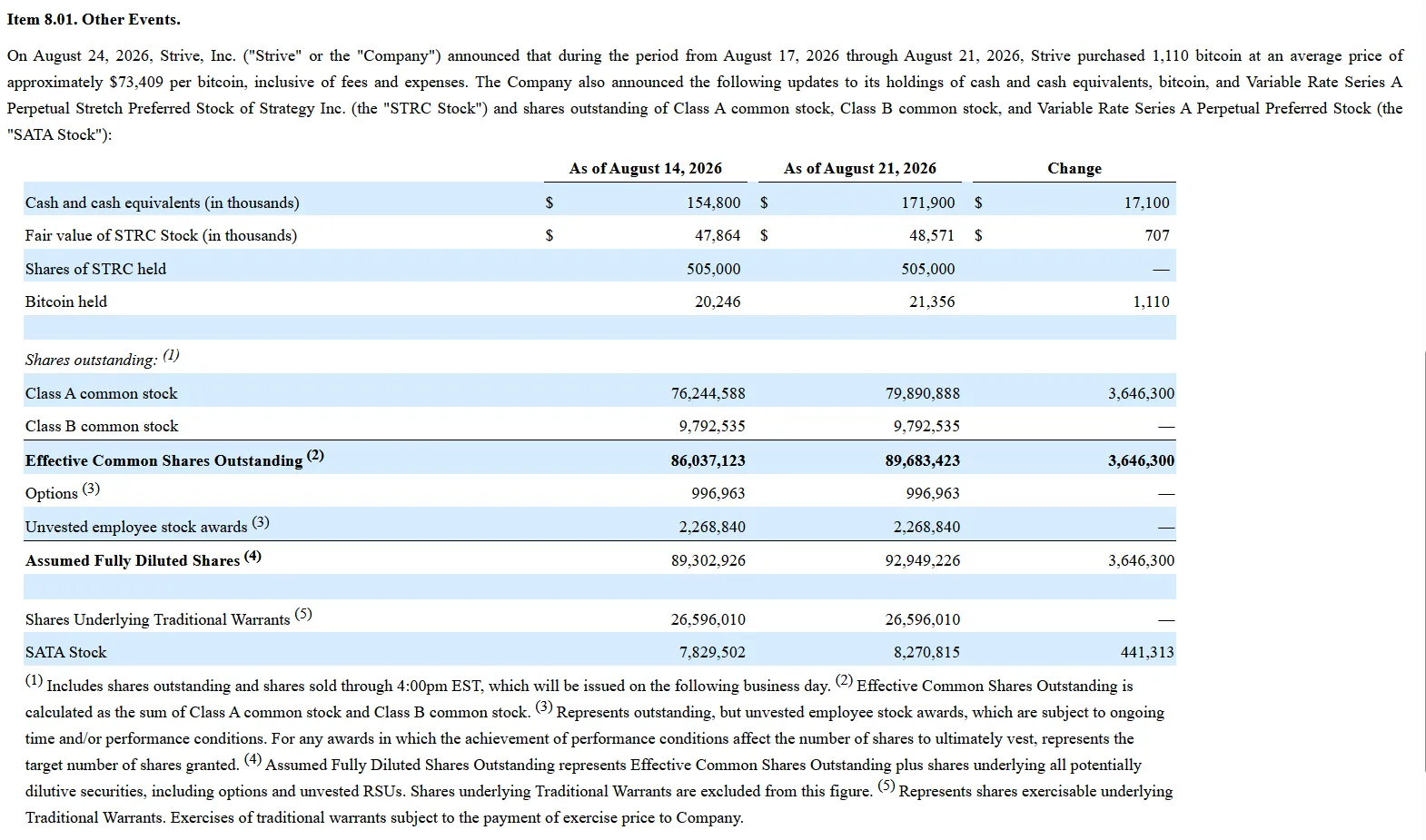Click the "Class B common stock" row label
The image size is (1426, 840).
point(102,426)
